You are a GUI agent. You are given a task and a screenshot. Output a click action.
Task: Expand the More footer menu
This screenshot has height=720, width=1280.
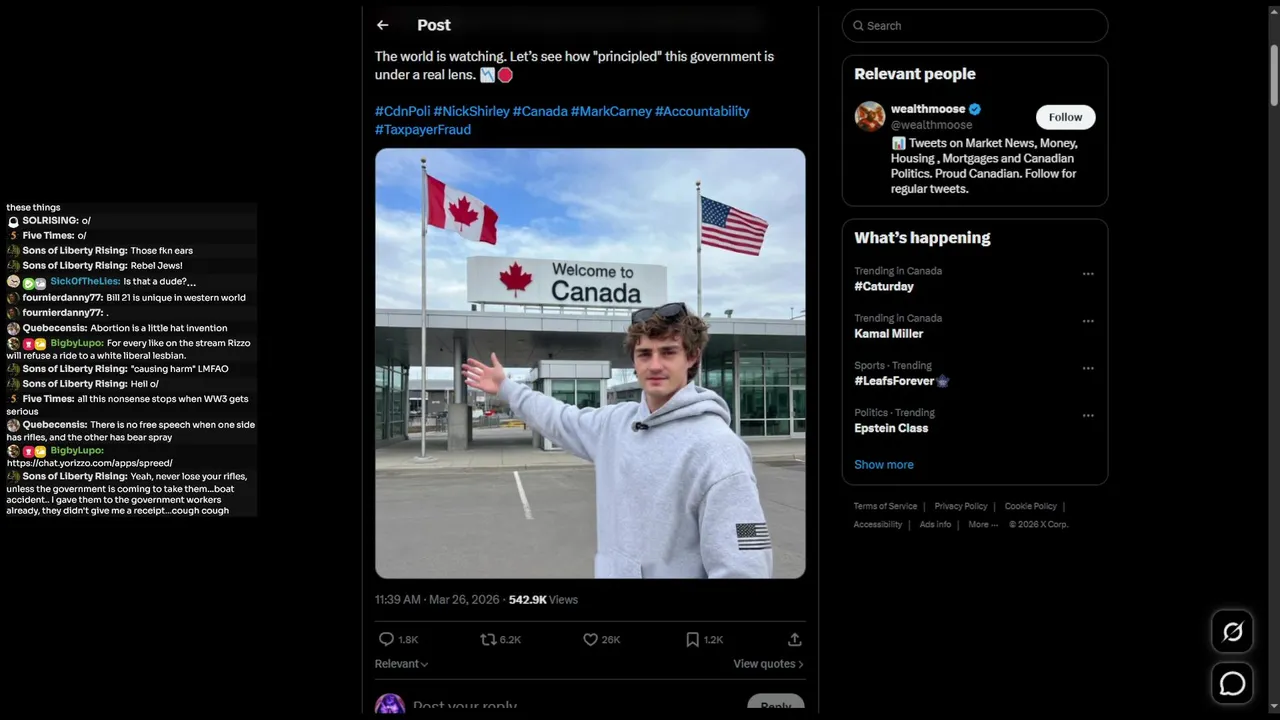983,524
